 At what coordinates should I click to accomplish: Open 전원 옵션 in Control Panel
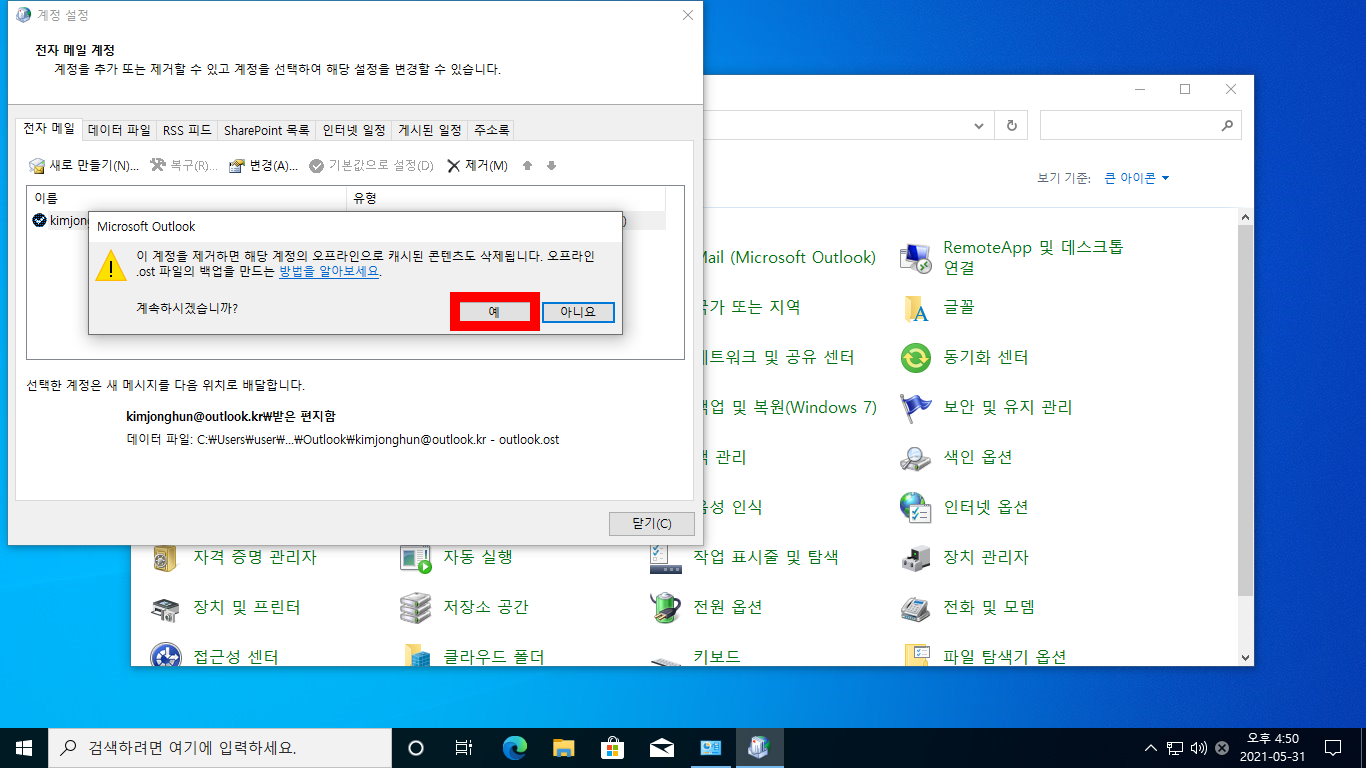706,607
